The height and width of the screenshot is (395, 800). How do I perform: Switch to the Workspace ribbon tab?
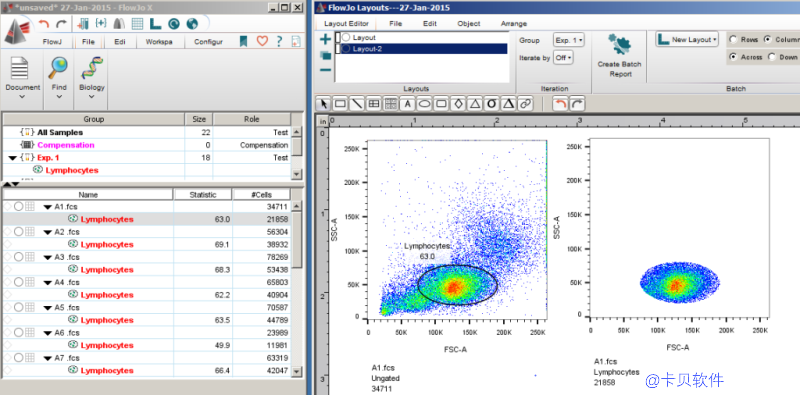click(159, 42)
